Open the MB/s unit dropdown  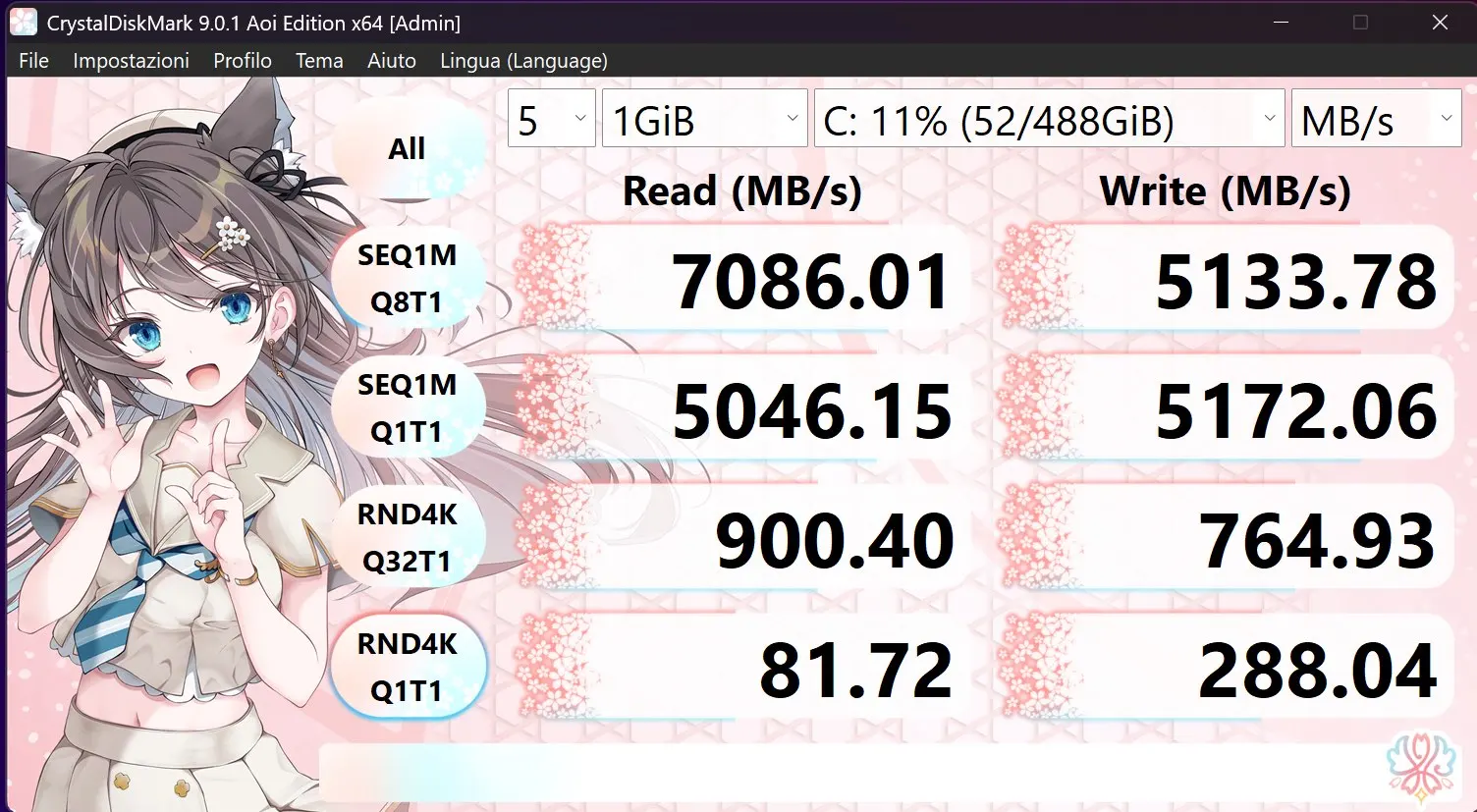pyautogui.click(x=1377, y=119)
